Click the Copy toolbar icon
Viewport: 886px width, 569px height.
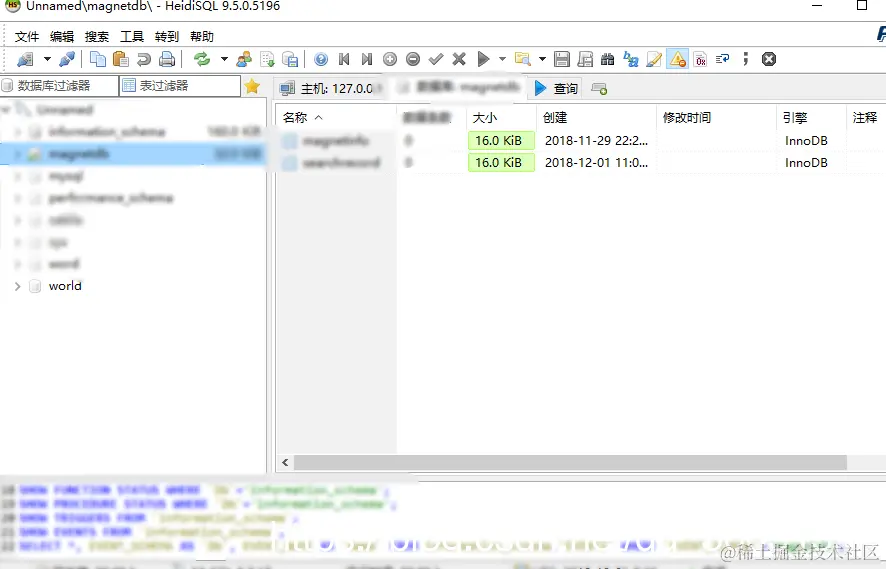click(x=98, y=59)
